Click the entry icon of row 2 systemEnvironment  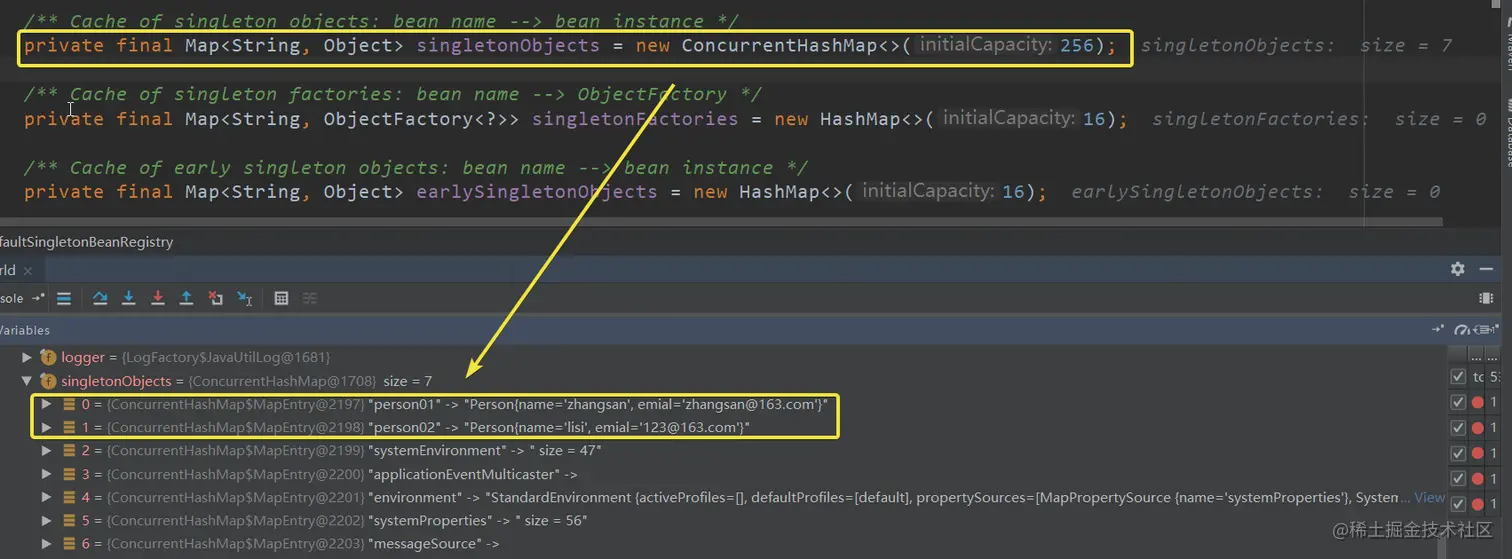[x=69, y=451]
